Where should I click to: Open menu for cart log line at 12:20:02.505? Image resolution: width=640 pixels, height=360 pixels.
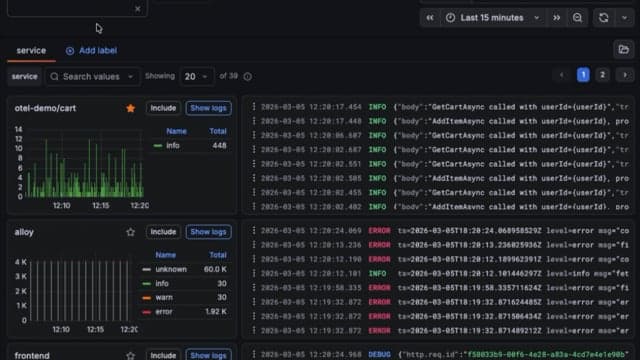tap(254, 178)
